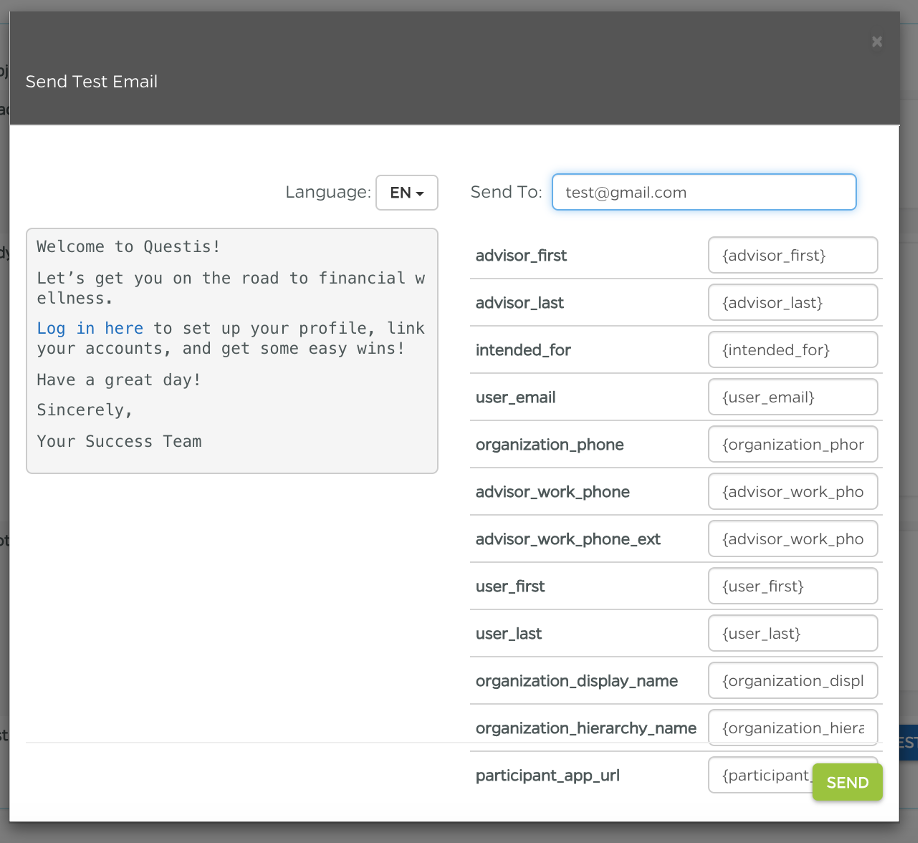The width and height of the screenshot is (918, 843).
Task: Edit the user_last value field
Action: (x=792, y=633)
